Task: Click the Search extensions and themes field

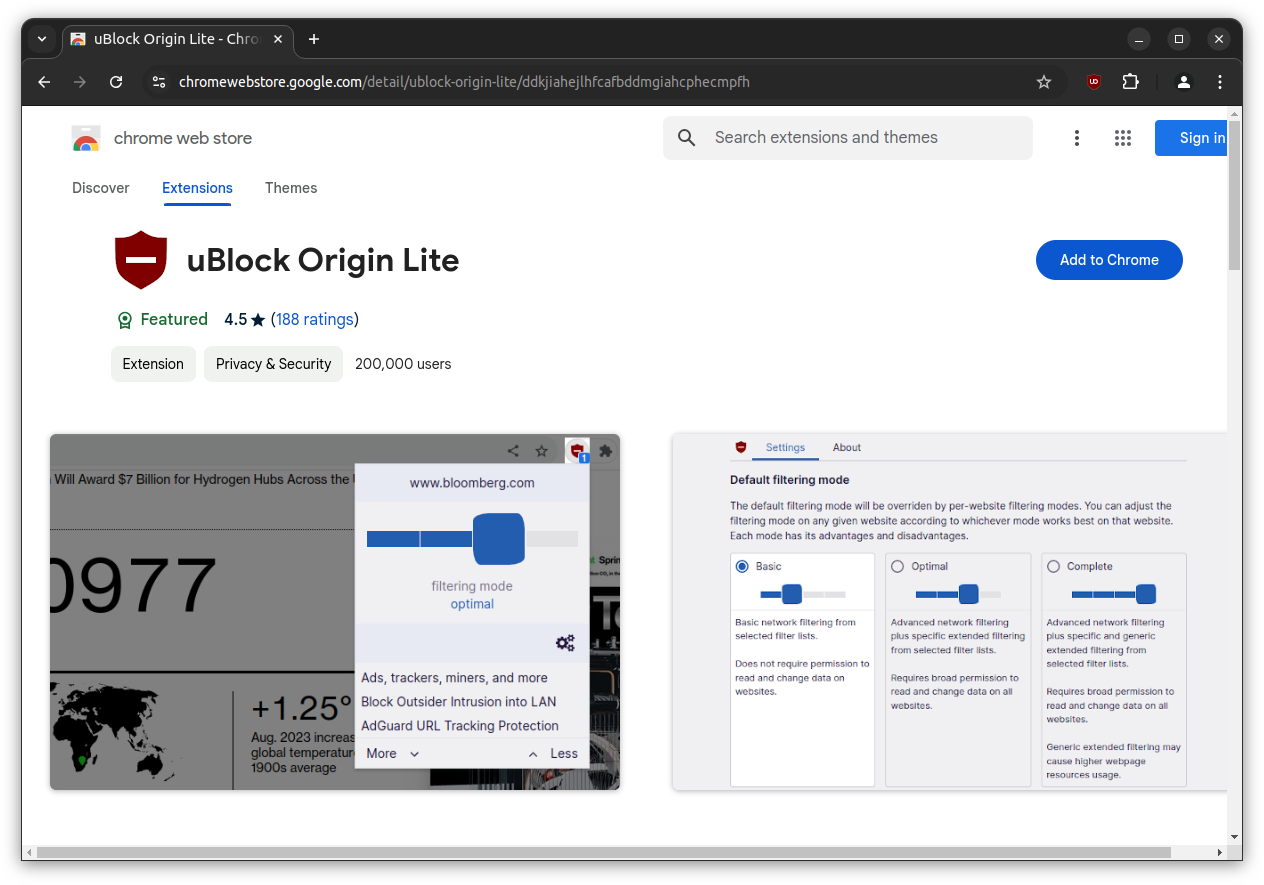Action: coord(848,138)
